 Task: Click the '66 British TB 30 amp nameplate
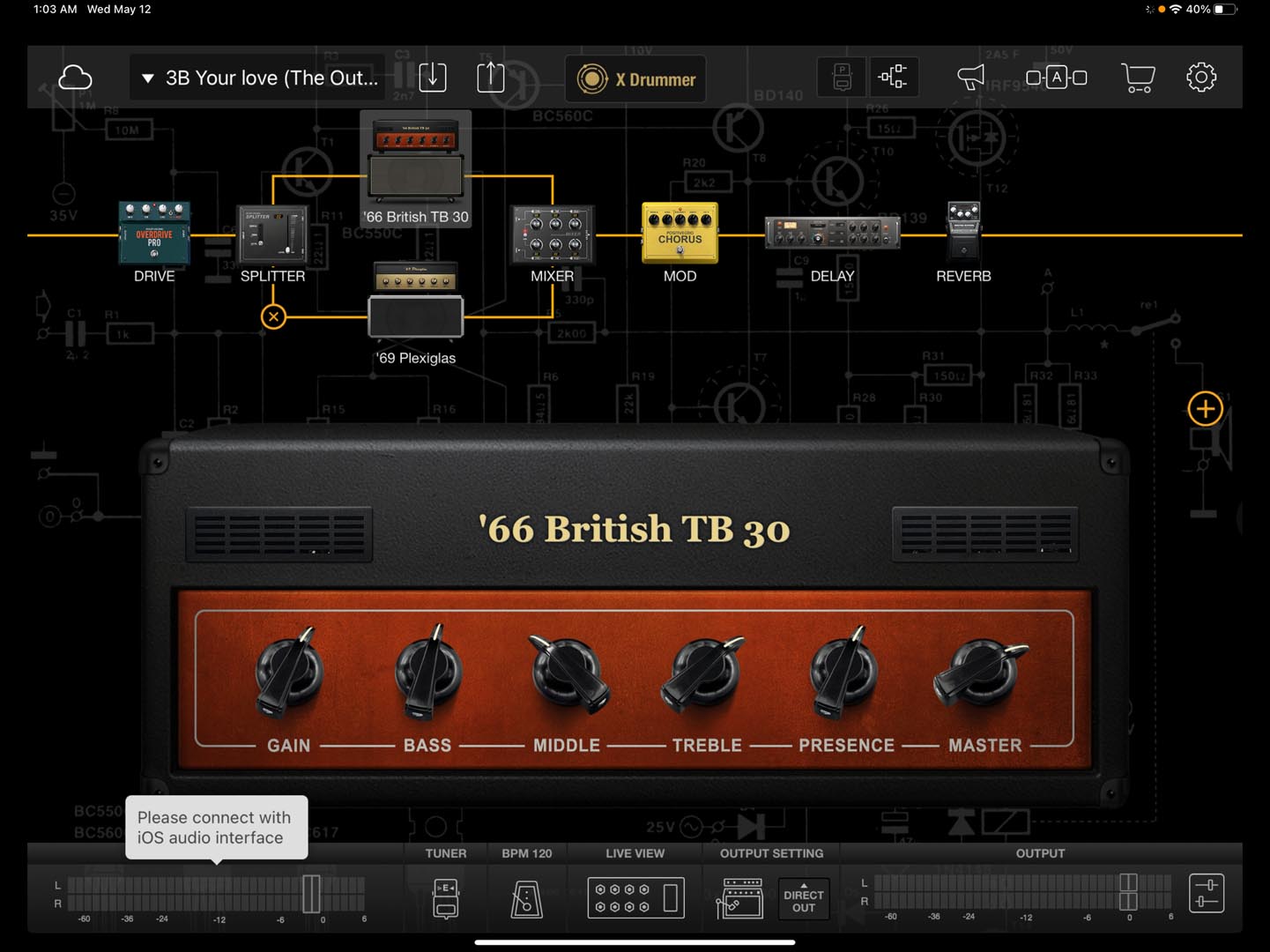click(x=634, y=530)
